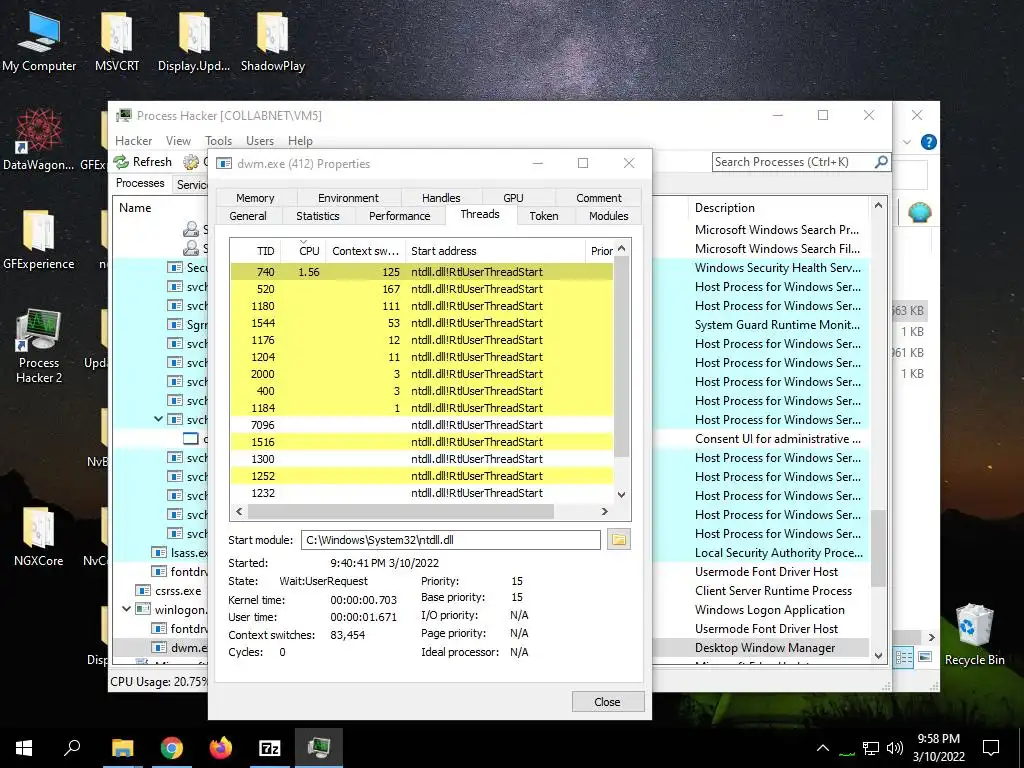
Task: Open the View menu
Action: click(x=178, y=141)
